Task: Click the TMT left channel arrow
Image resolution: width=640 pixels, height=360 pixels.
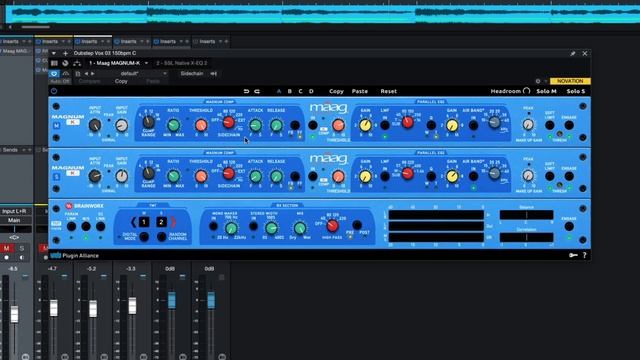Action: 133,222
